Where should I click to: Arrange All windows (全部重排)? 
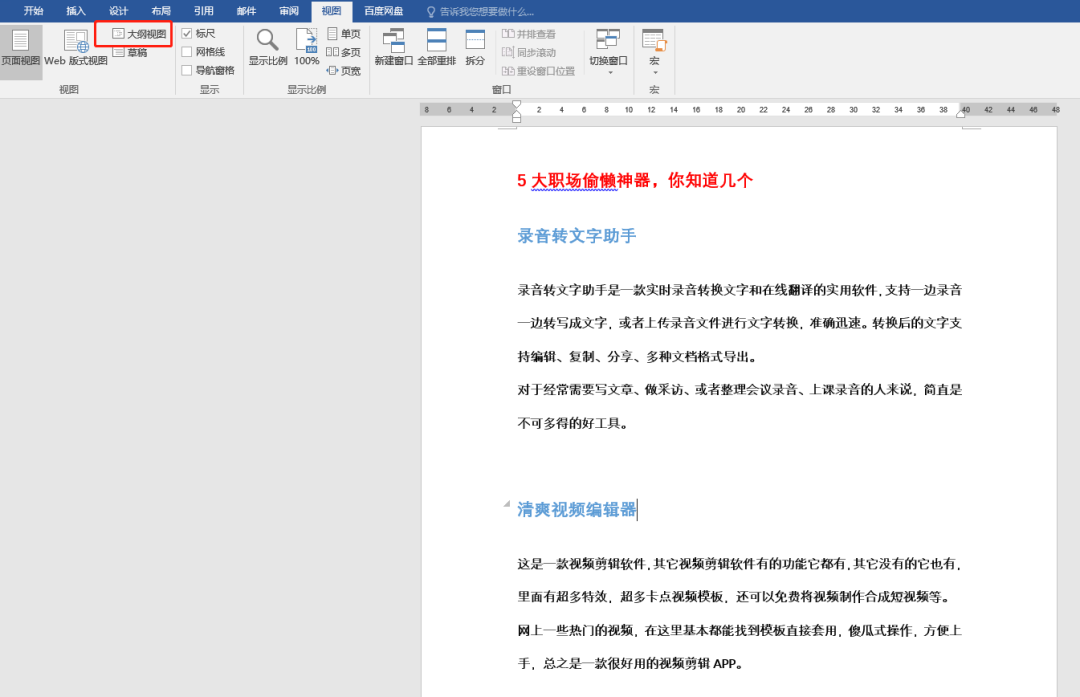pos(437,48)
